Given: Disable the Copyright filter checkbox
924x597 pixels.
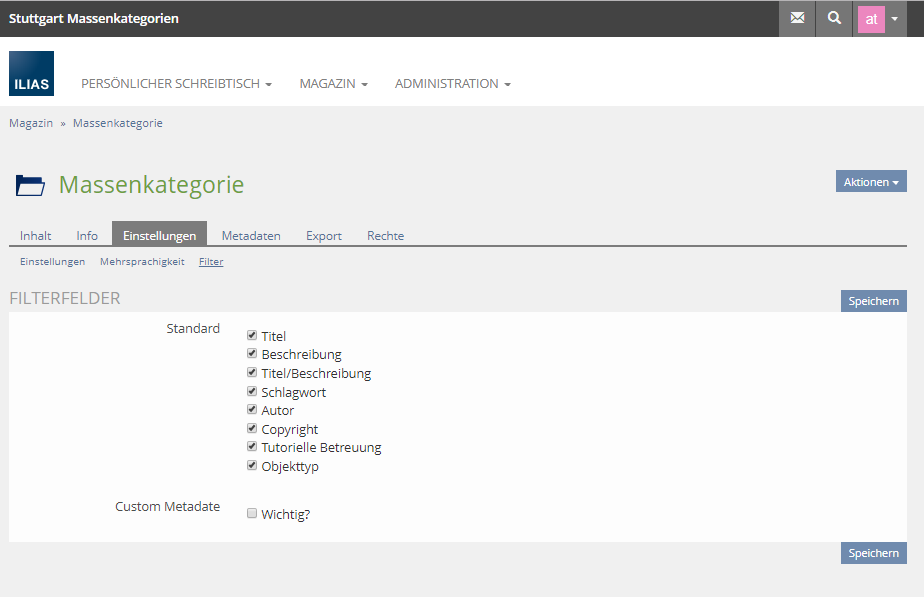Looking at the screenshot, I should 252,429.
